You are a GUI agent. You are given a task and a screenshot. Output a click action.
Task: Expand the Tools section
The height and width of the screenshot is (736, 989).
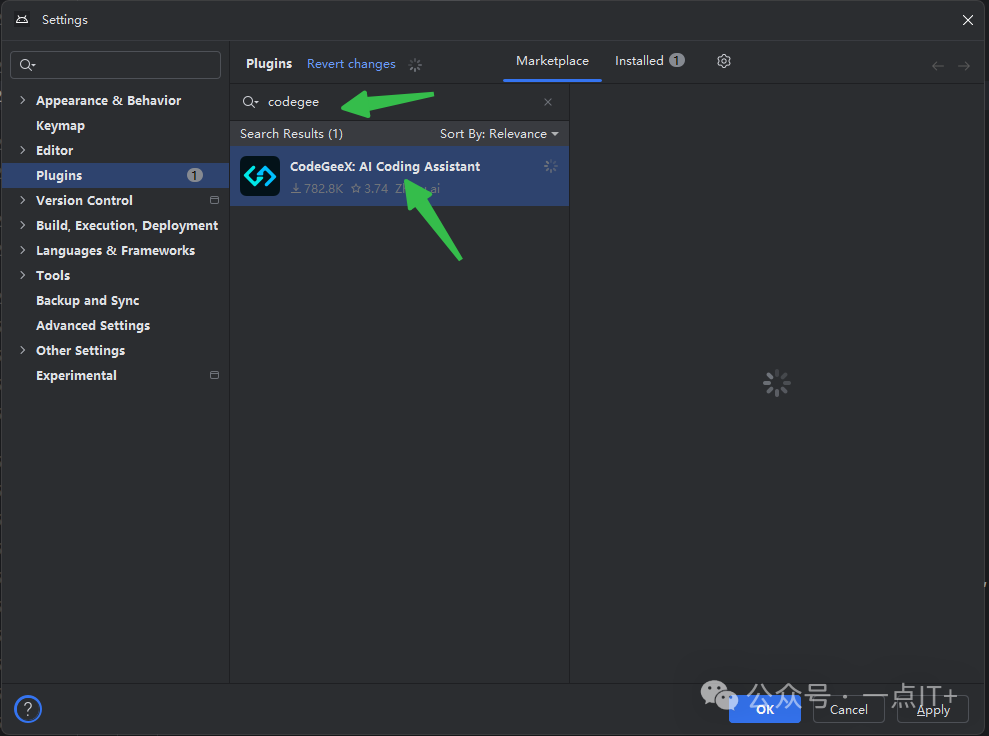tap(23, 275)
